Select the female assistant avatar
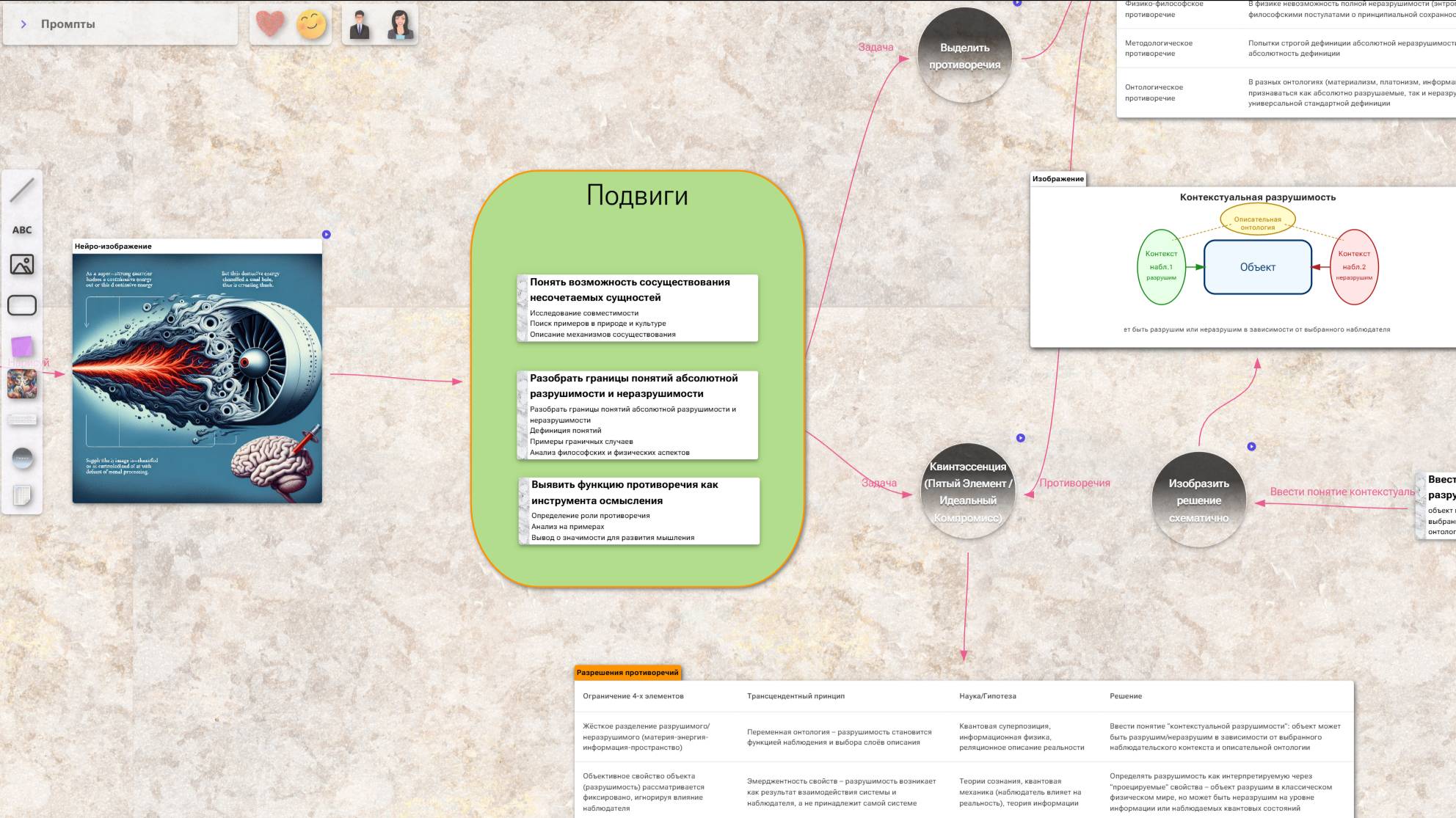The image size is (1456, 818). pyautogui.click(x=400, y=25)
